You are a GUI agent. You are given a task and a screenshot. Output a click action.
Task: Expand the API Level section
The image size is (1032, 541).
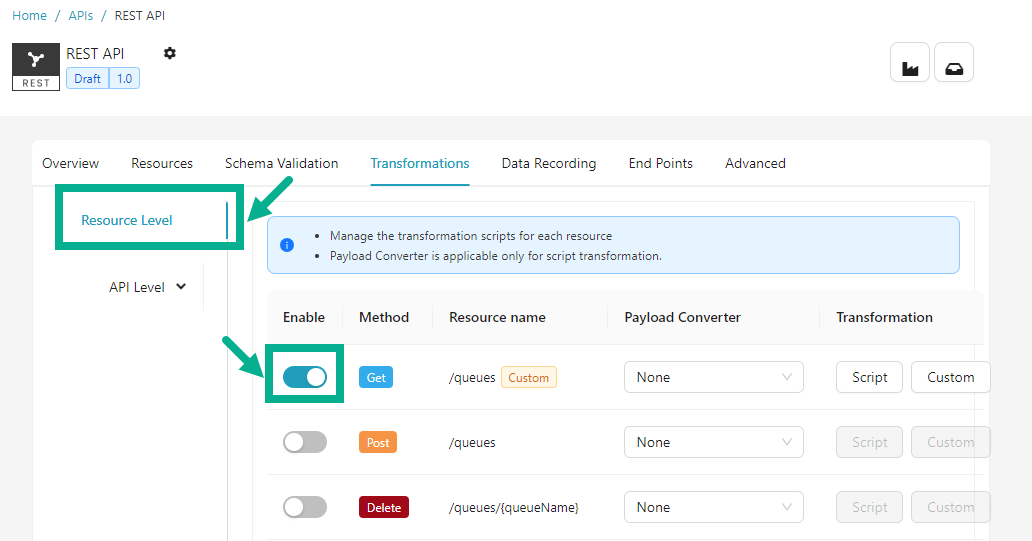click(147, 287)
